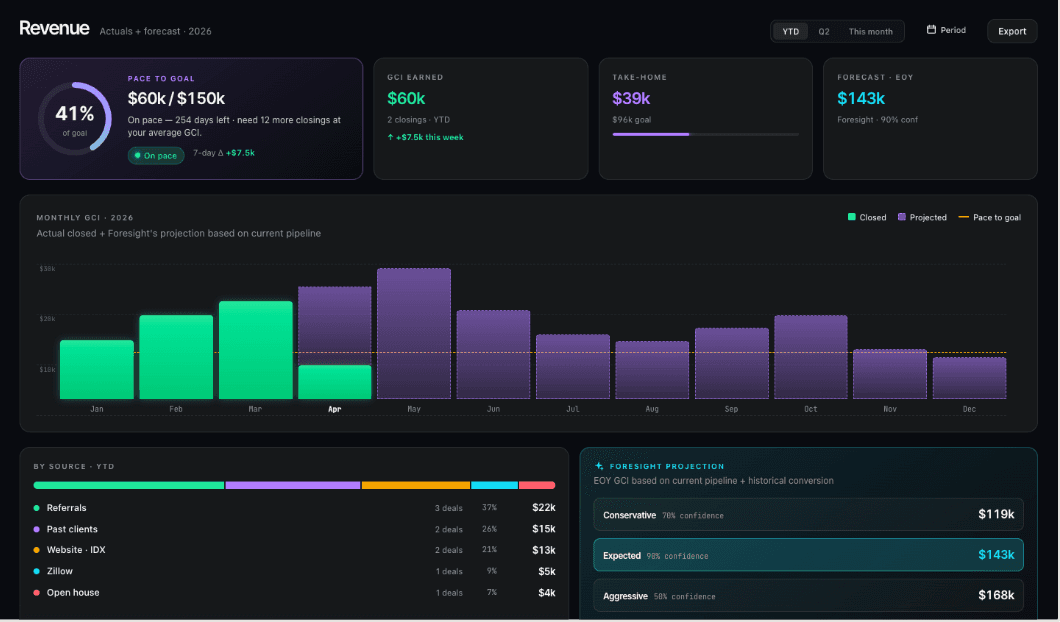The height and width of the screenshot is (622, 1060).
Task: Click the October projected bar
Action: [x=811, y=357]
